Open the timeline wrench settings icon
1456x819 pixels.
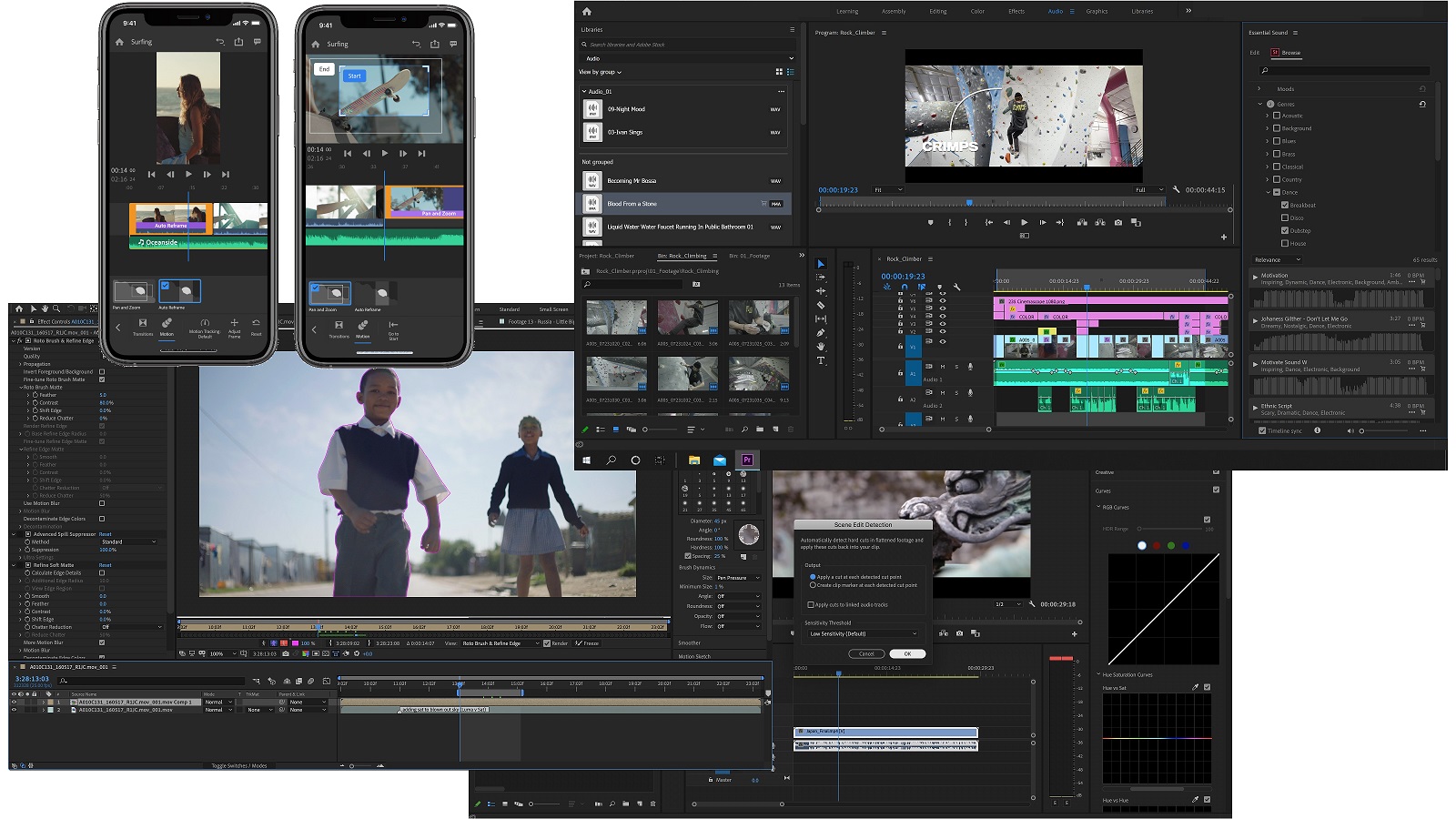[x=956, y=287]
